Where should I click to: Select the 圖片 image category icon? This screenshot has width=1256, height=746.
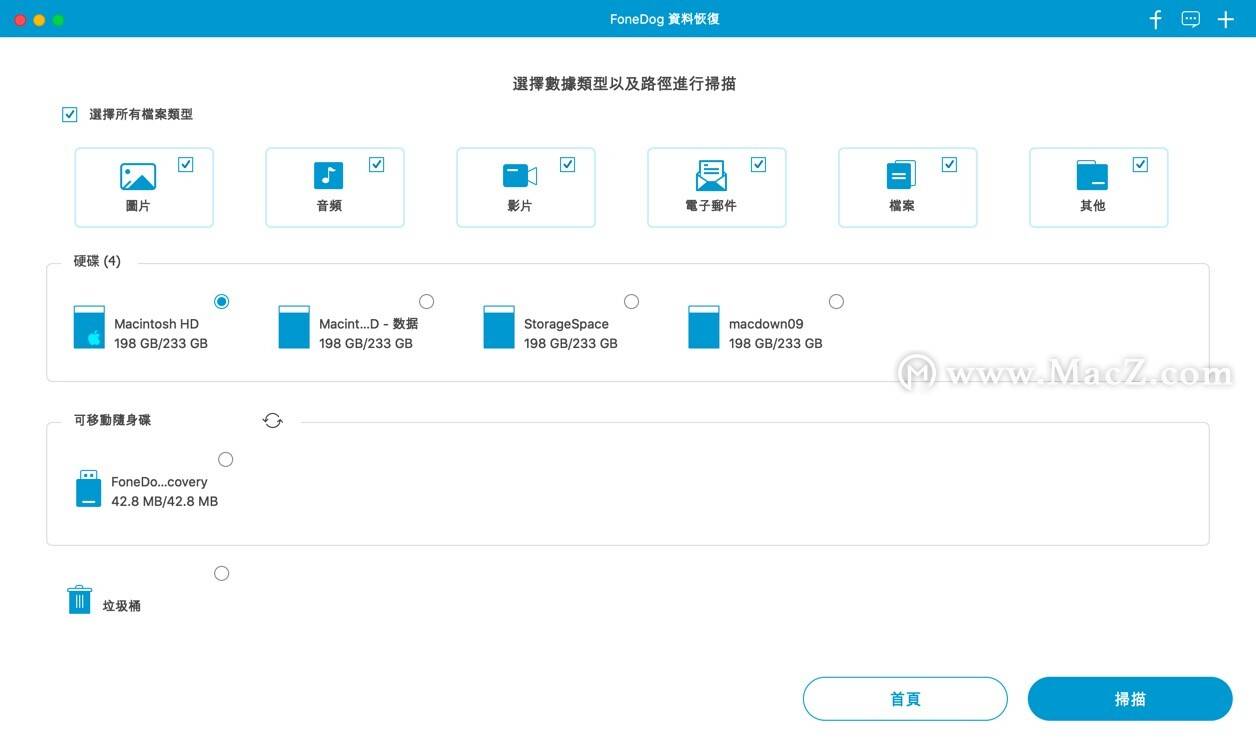click(x=140, y=177)
